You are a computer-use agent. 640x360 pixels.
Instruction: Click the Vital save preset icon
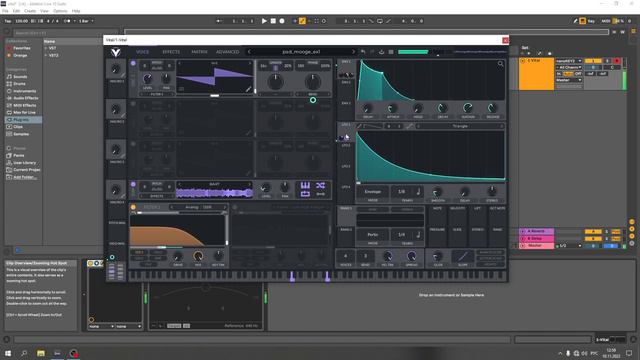pyautogui.click(x=381, y=52)
